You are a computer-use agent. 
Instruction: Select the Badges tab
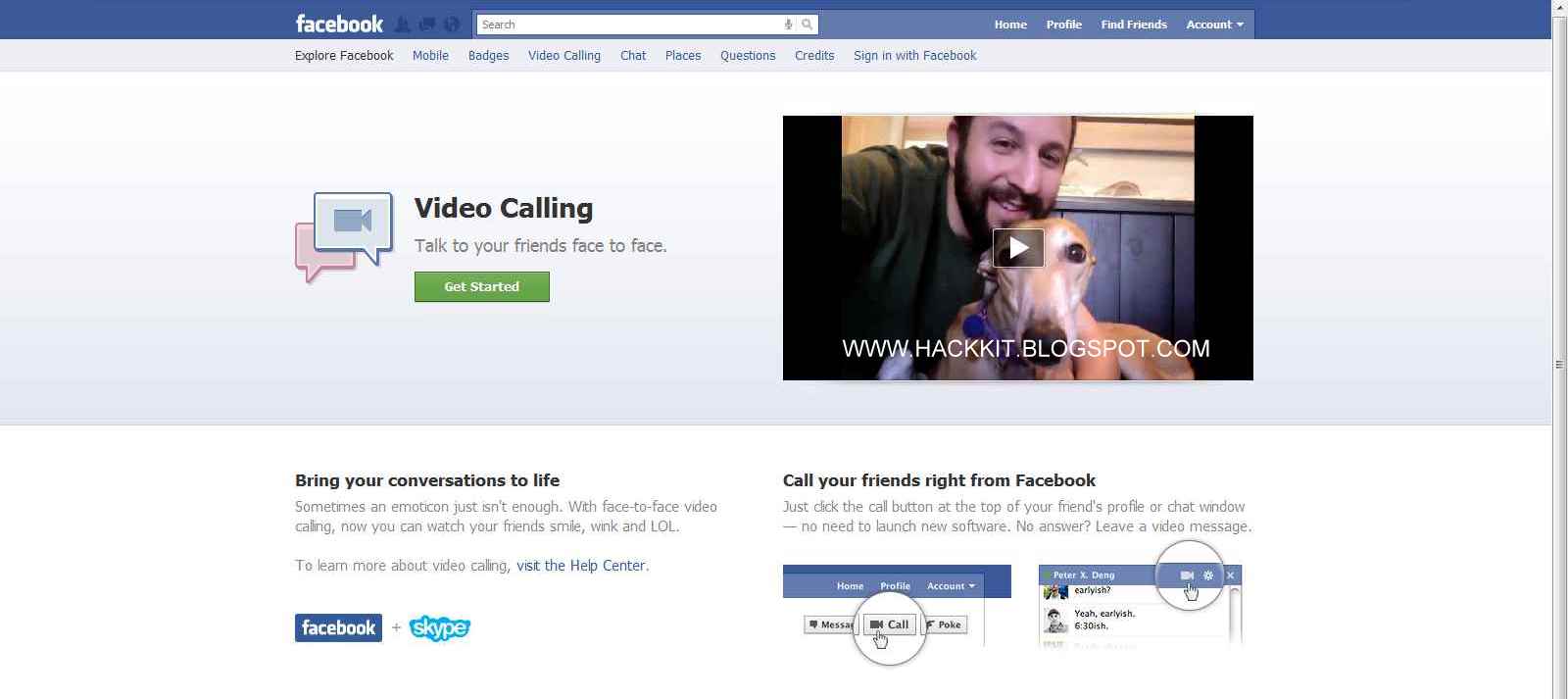pyautogui.click(x=488, y=56)
